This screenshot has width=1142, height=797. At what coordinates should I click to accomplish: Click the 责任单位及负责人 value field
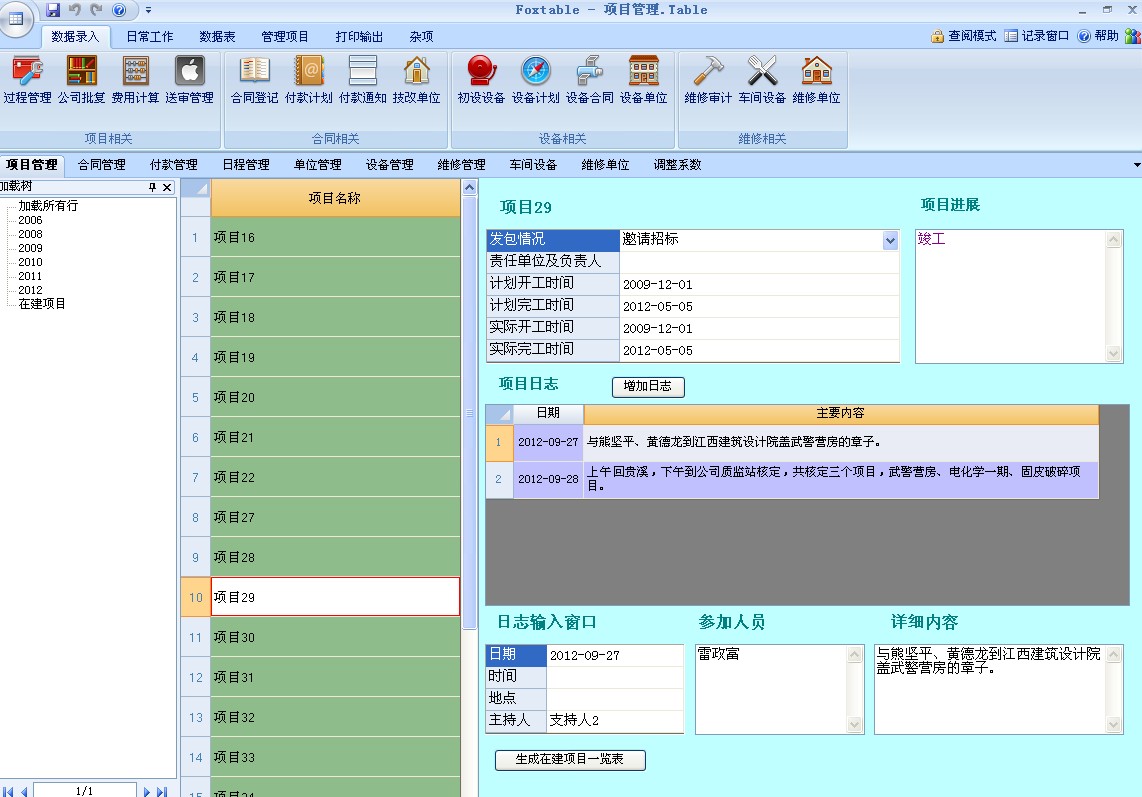click(x=759, y=262)
